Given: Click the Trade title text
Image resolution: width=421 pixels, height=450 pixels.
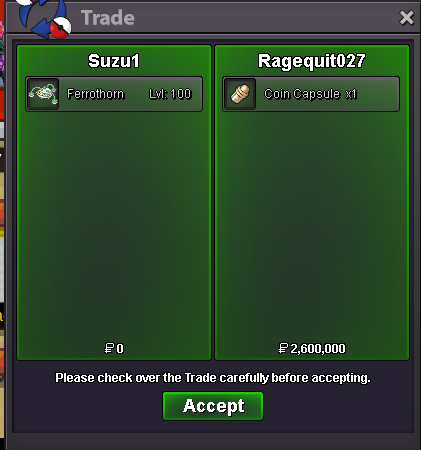Looking at the screenshot, I should 108,18.
